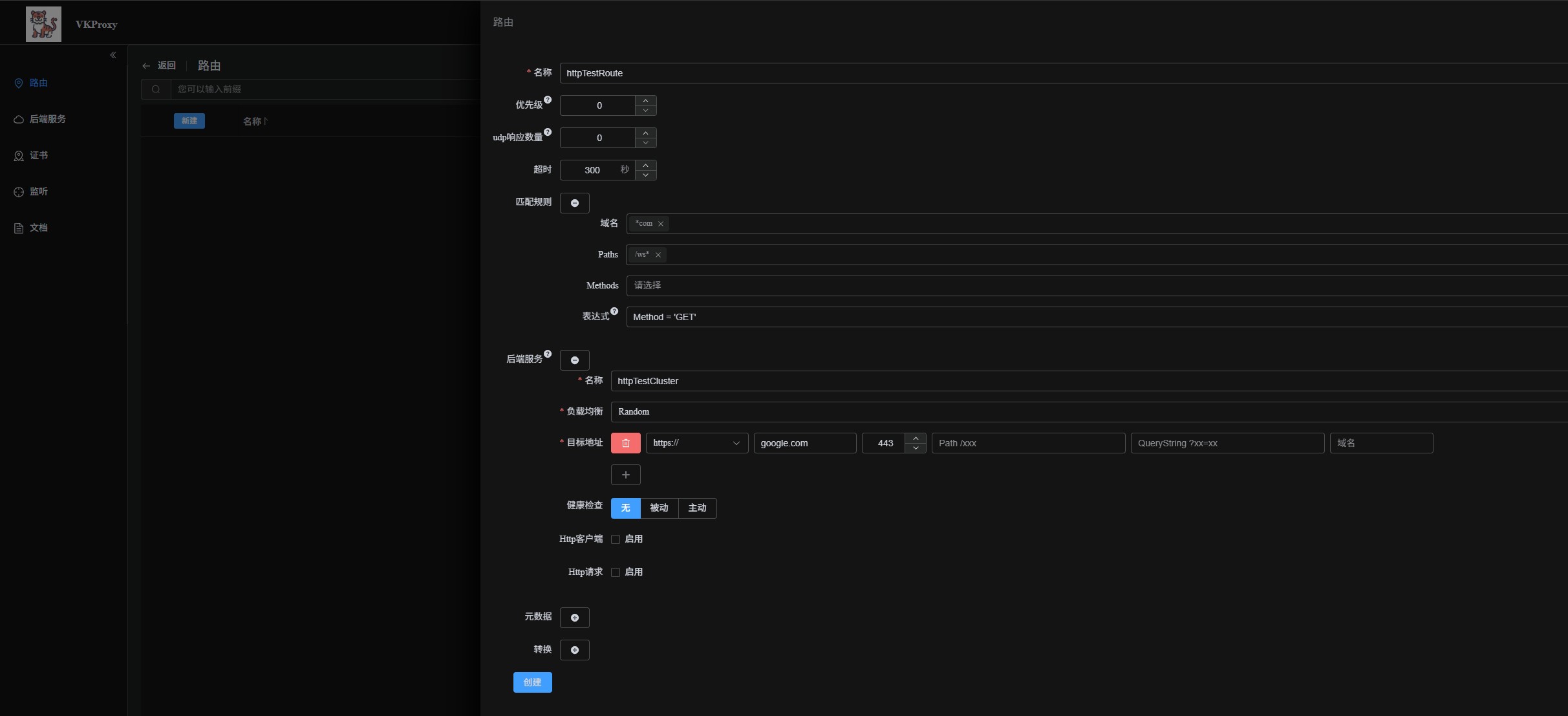Decrease the udp响应数量 value

(x=645, y=143)
